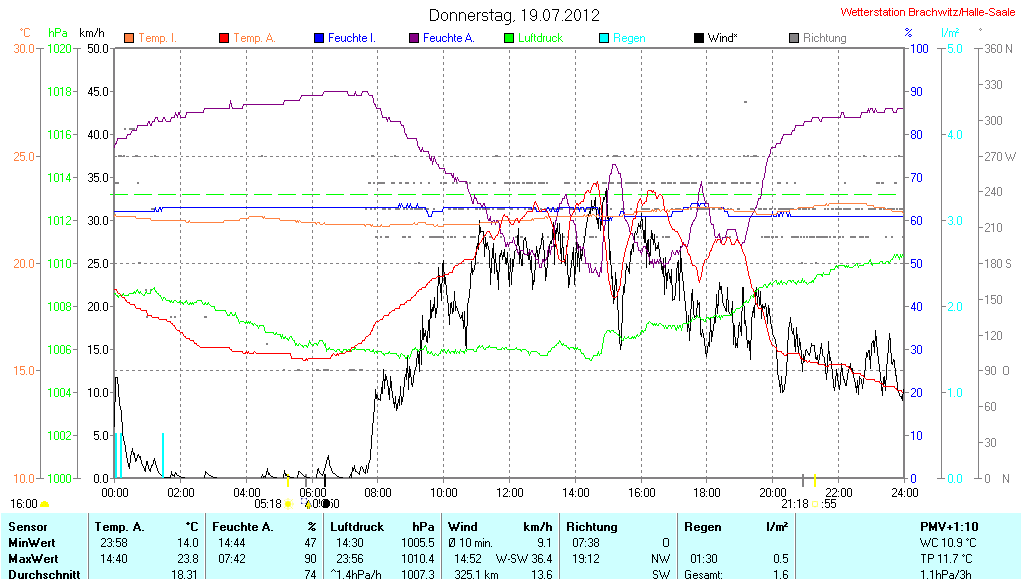Click the Luftdruck legend label

[x=540, y=38]
